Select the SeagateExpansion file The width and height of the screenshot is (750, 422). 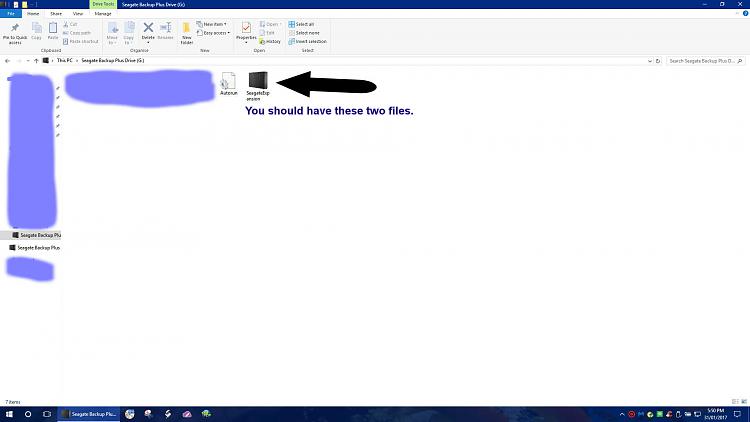point(258,86)
